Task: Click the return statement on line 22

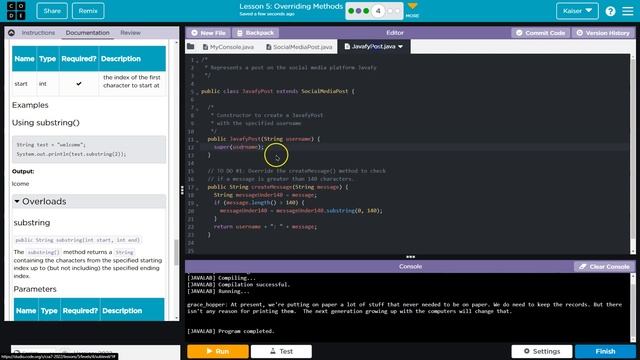Action: pos(265,227)
